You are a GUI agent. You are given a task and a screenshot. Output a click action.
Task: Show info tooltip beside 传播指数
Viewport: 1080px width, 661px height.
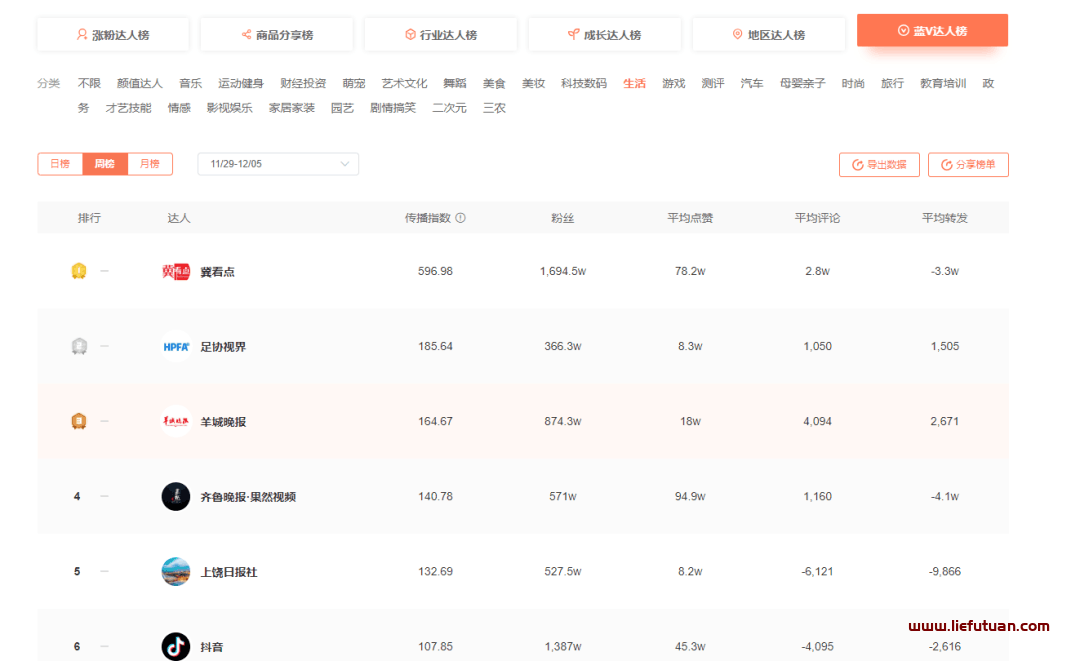point(461,218)
